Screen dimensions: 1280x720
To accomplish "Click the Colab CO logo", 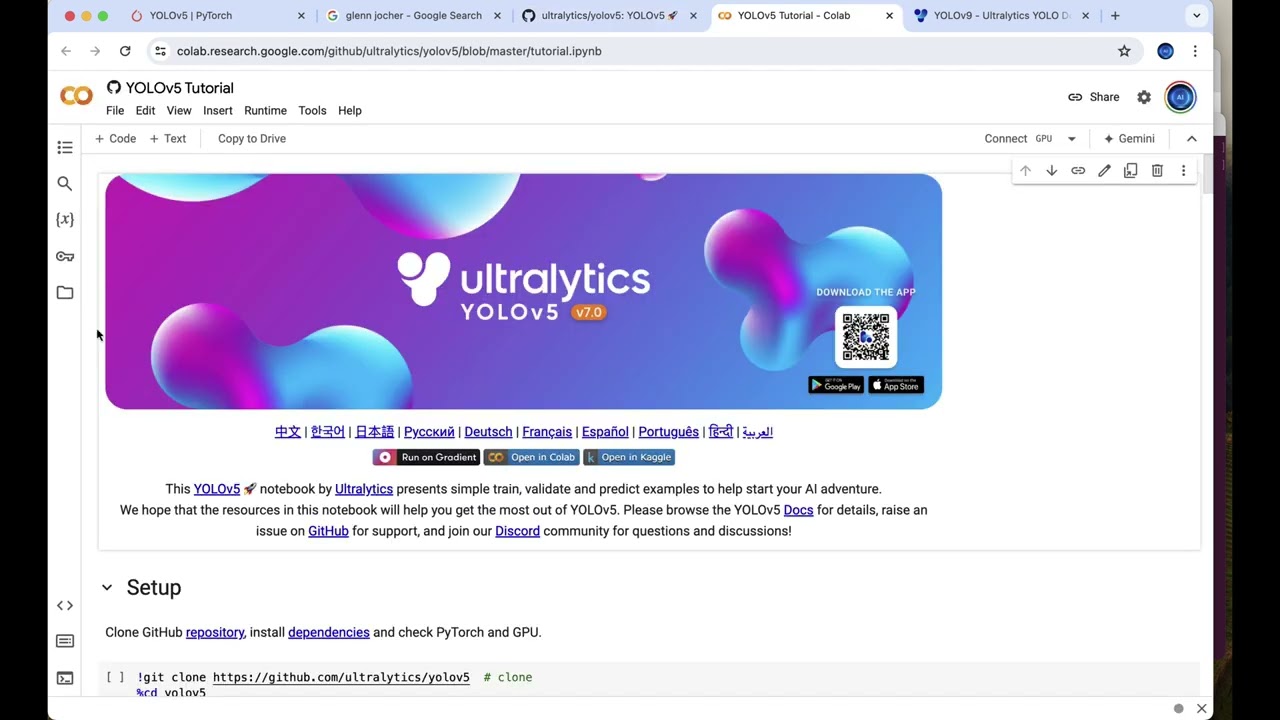I will coord(76,96).
